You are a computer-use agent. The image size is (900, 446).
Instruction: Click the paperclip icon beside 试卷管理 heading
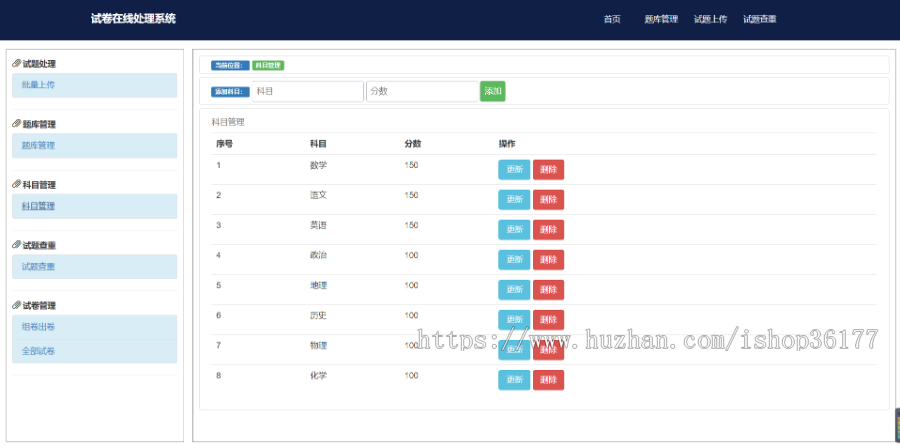pos(17,306)
